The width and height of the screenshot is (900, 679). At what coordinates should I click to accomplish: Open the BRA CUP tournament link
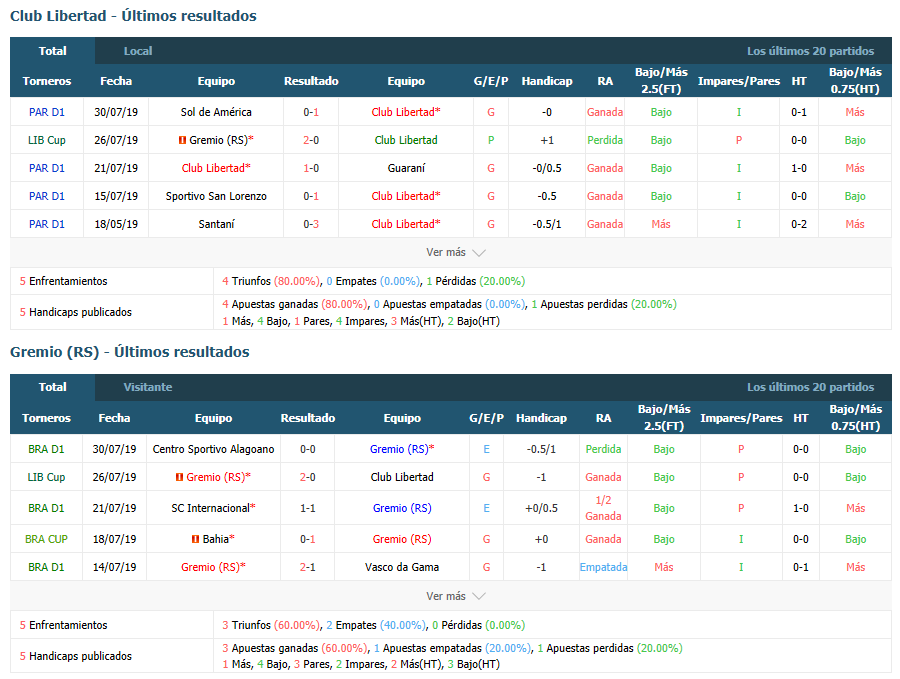[x=46, y=539]
